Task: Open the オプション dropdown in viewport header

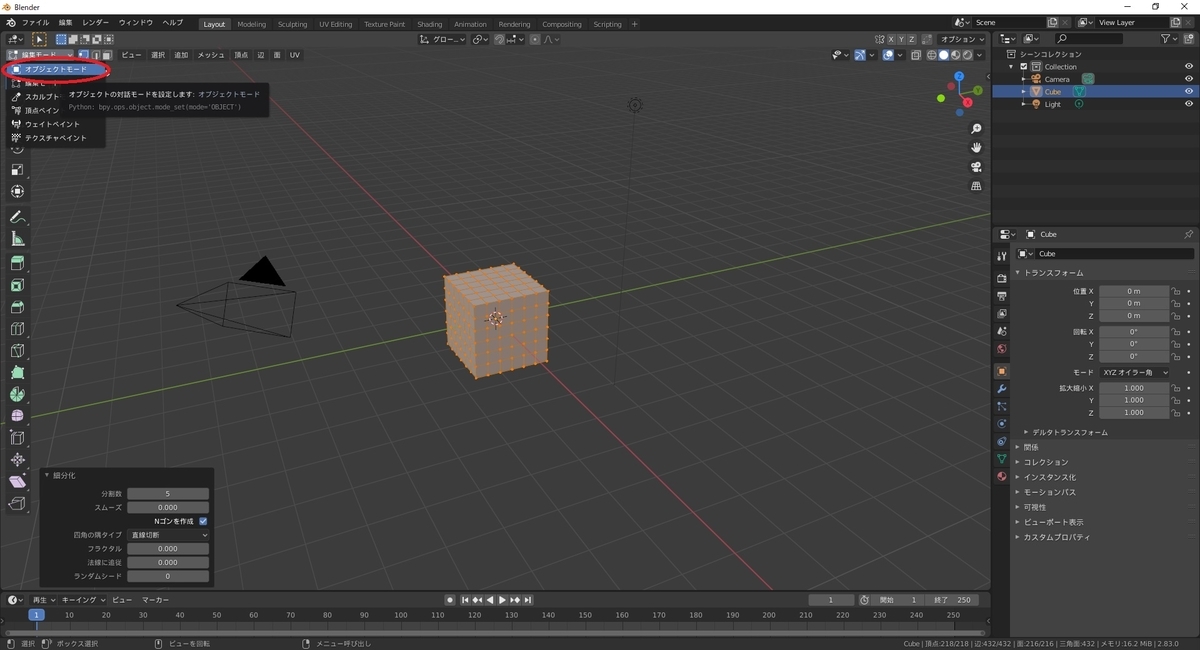Action: point(962,39)
